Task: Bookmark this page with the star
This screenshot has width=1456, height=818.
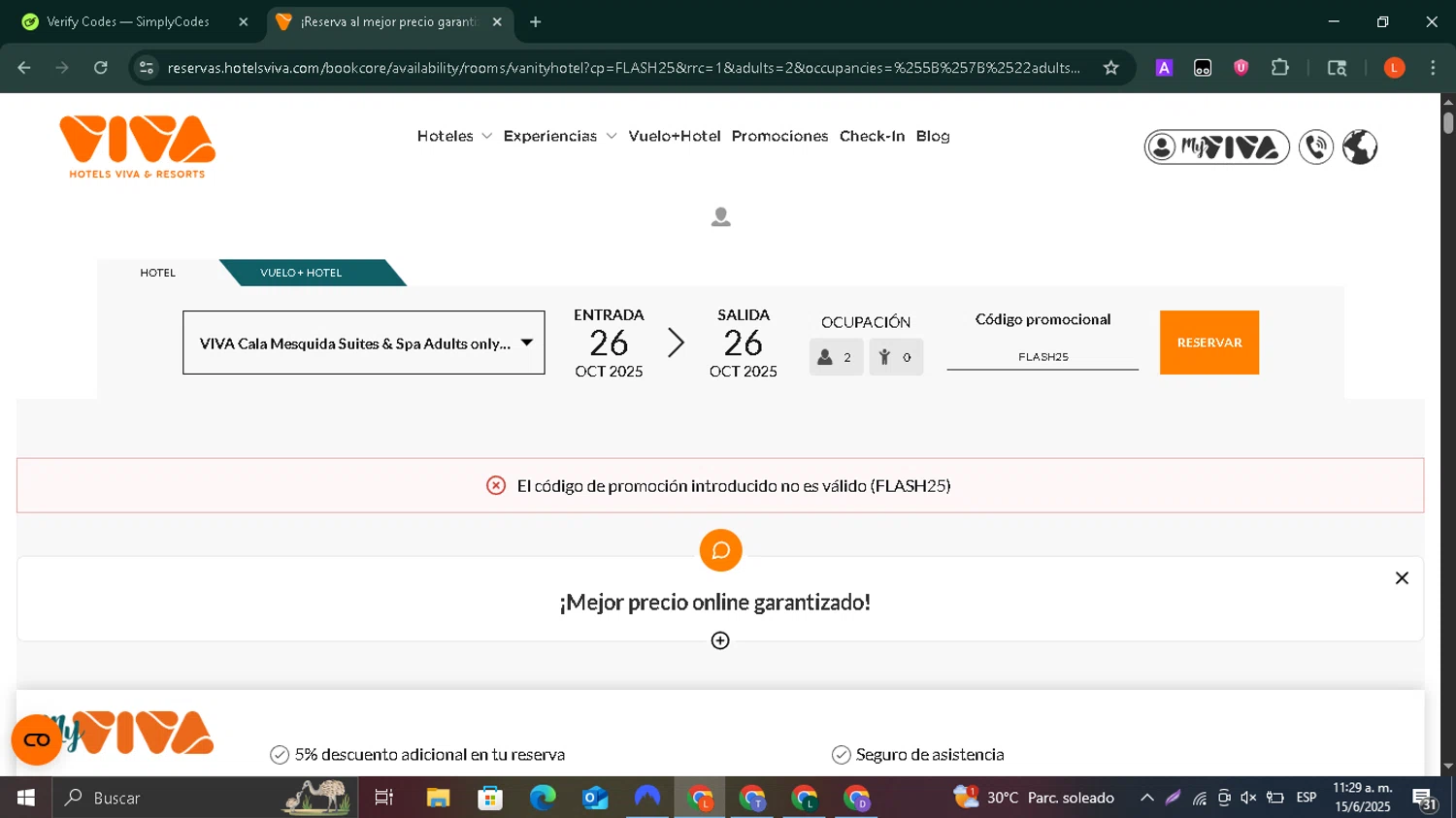Action: [1111, 68]
